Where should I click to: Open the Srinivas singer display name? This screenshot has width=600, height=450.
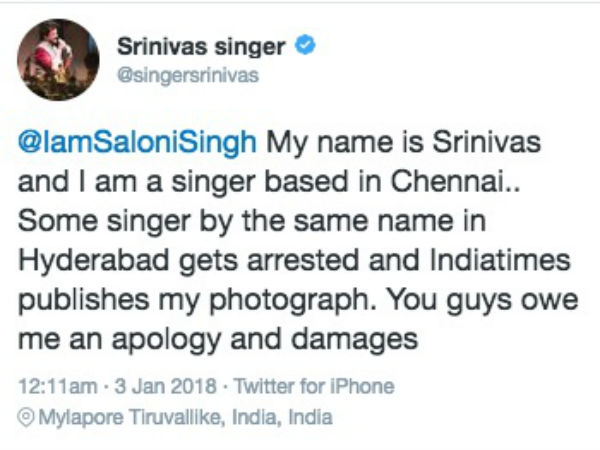coord(201,47)
